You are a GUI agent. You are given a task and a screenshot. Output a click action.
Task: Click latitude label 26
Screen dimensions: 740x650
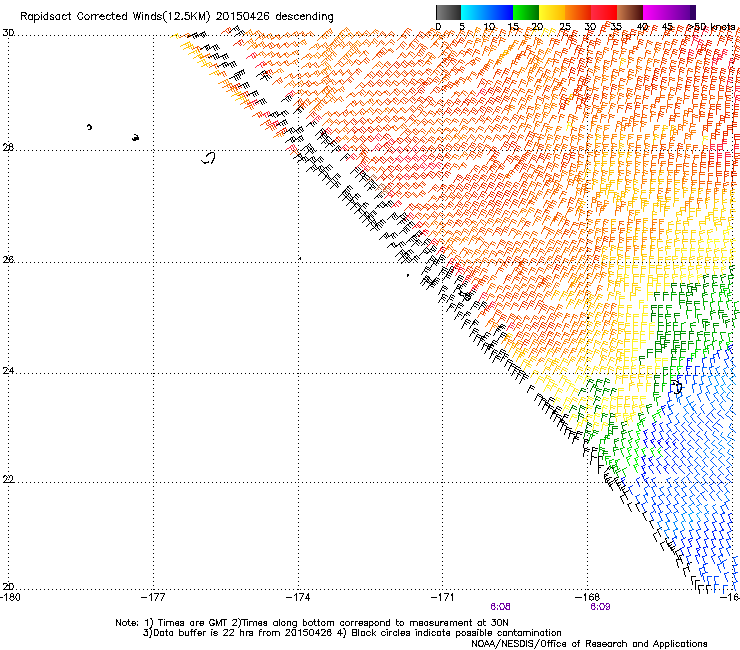(x=8, y=260)
